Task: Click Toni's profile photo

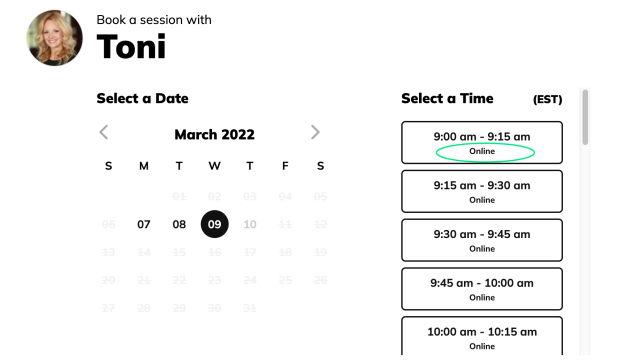Action: [x=55, y=38]
